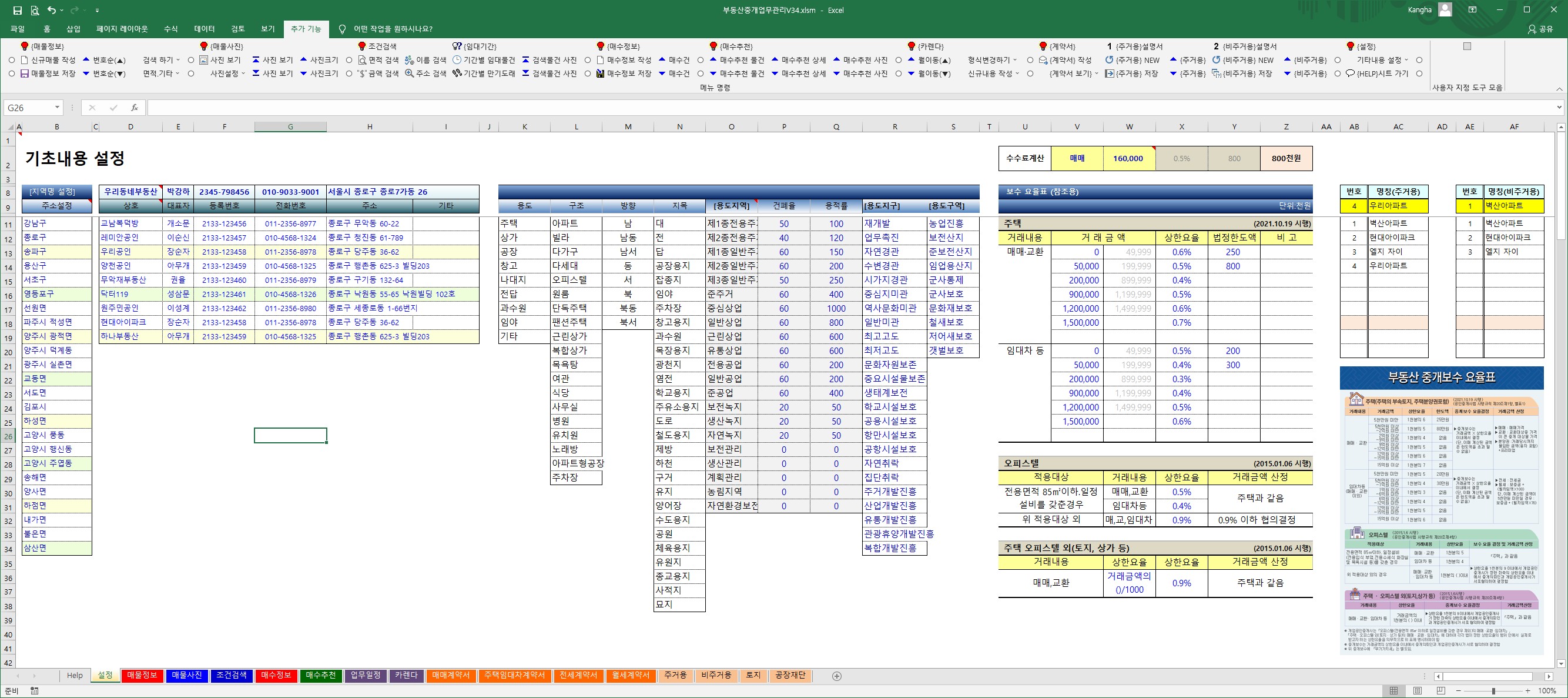Switch to Normal view button in status bar
The image size is (1568, 698).
tap(1393, 691)
